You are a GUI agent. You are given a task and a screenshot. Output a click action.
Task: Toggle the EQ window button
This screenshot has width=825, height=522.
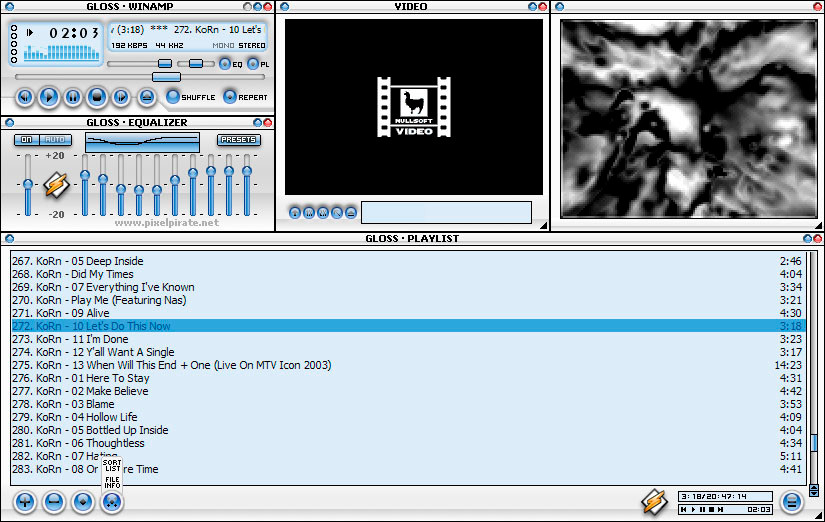[x=230, y=64]
